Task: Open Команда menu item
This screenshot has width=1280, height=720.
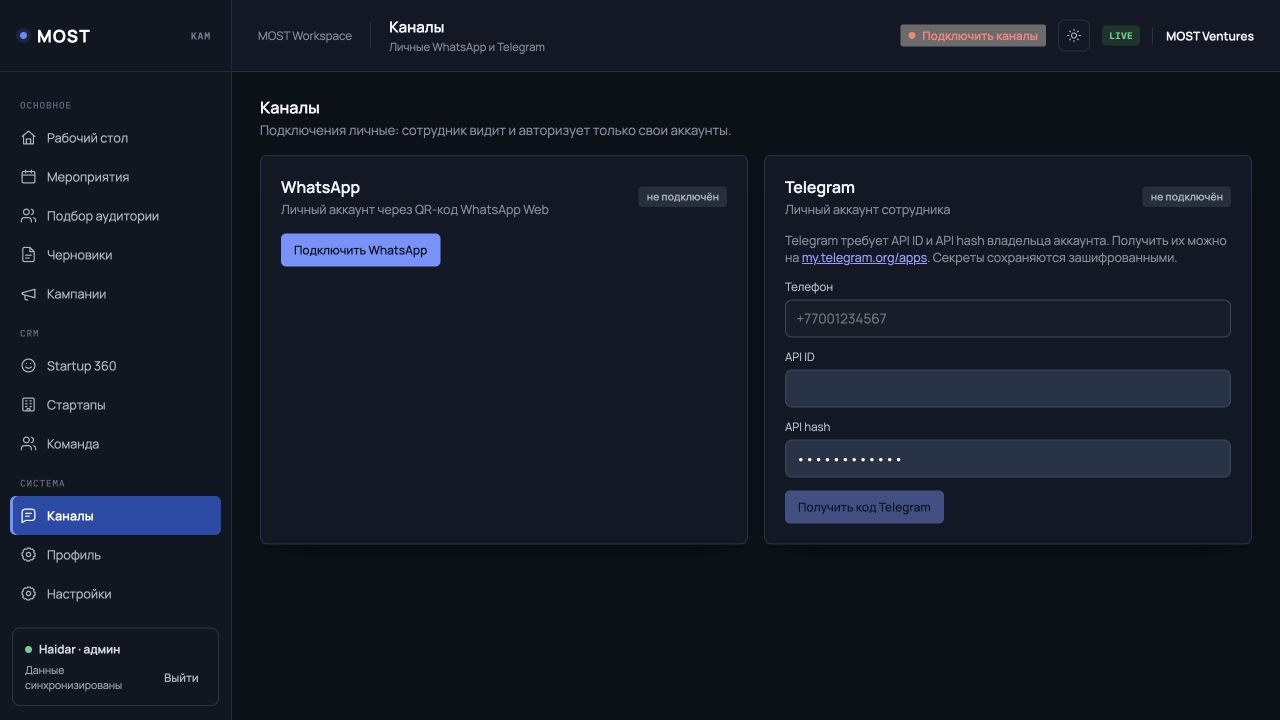Action: [x=115, y=444]
